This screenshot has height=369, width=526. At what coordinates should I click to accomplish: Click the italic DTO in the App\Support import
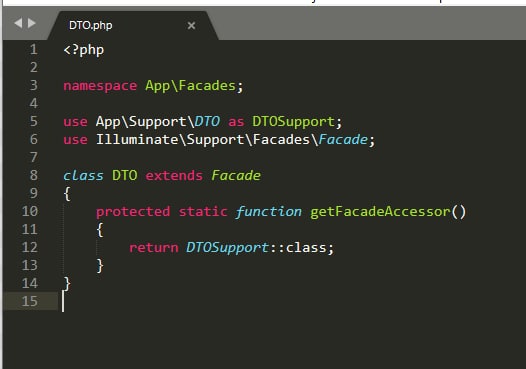coord(207,121)
